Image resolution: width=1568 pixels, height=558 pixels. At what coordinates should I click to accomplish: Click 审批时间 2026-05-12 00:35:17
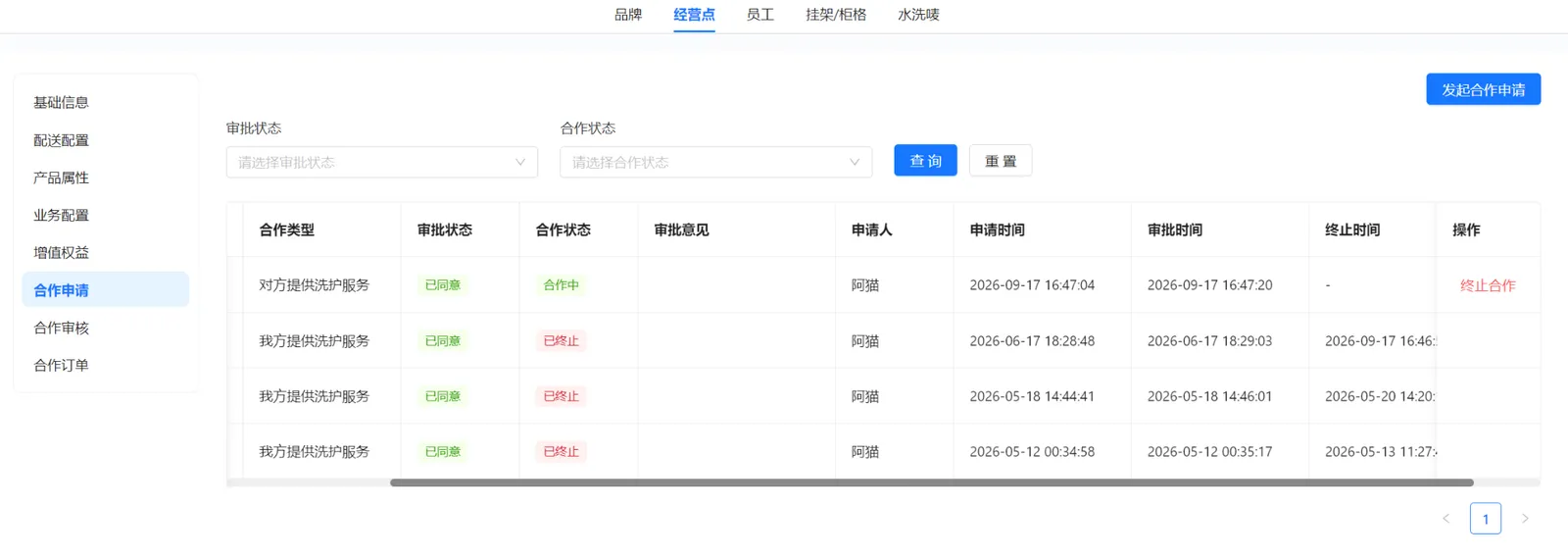(x=1209, y=452)
